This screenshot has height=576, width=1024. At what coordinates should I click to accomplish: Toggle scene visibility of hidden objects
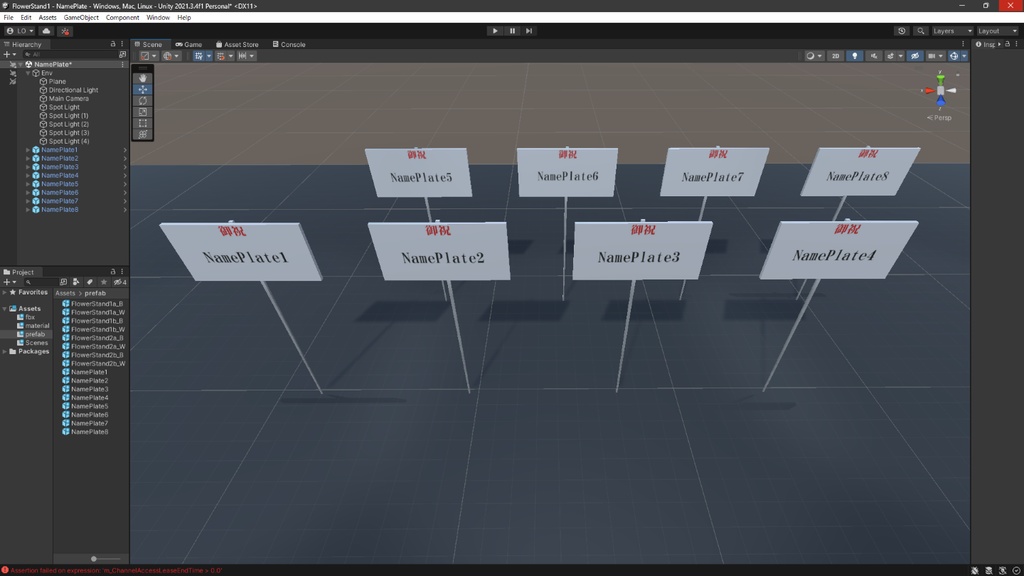tap(915, 56)
